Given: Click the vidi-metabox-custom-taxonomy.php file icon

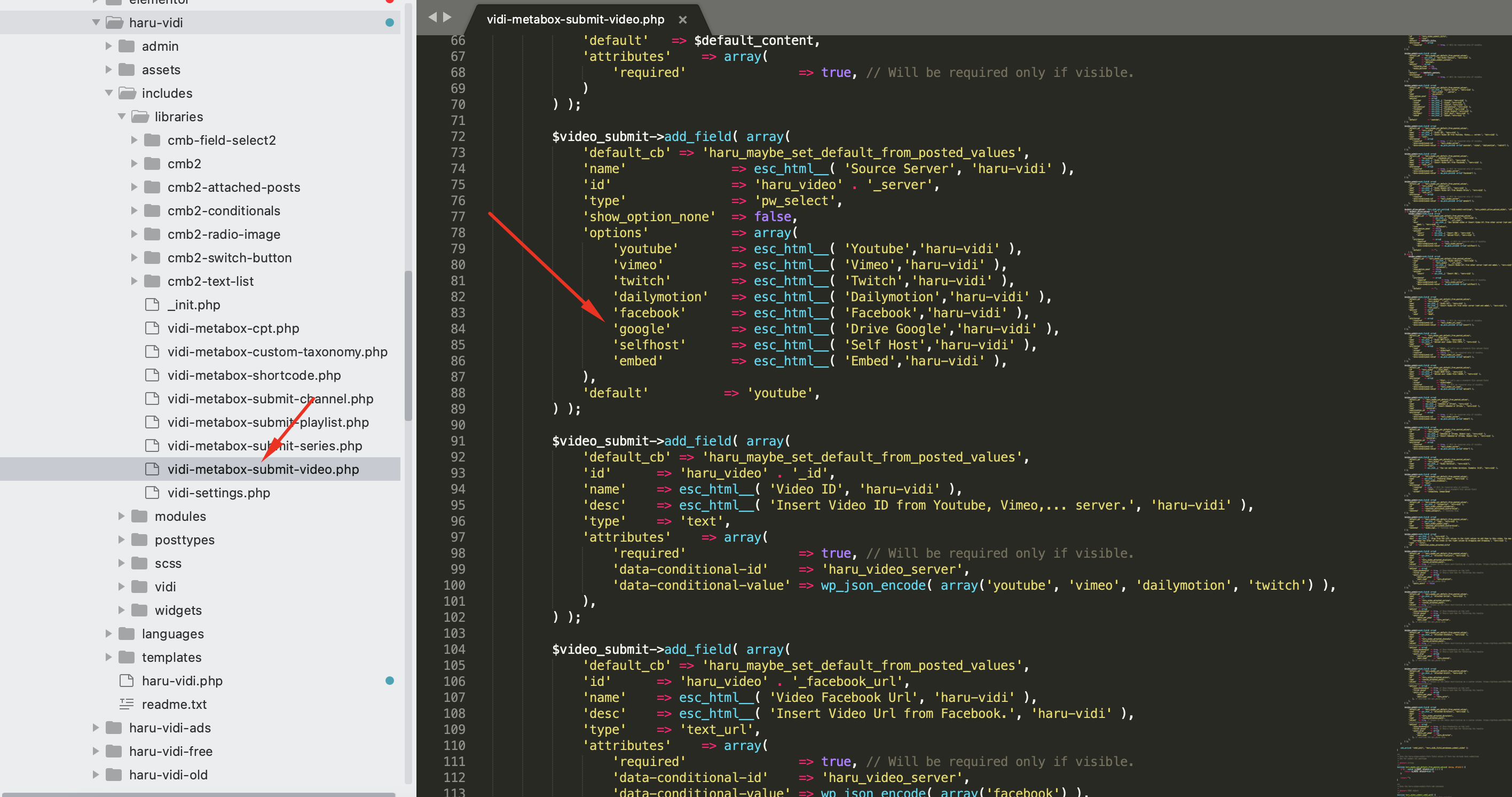Looking at the screenshot, I should 152,351.
